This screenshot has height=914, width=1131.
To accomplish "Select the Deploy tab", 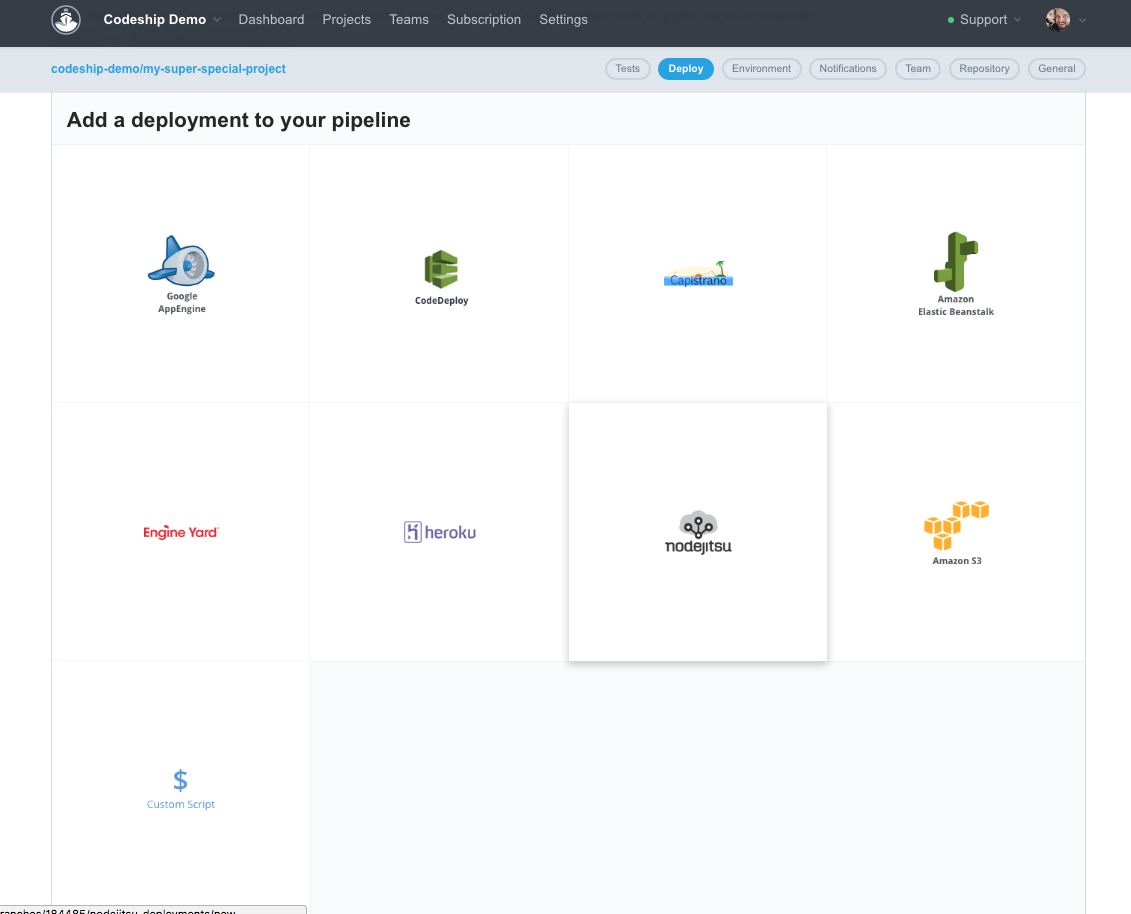I will (686, 69).
